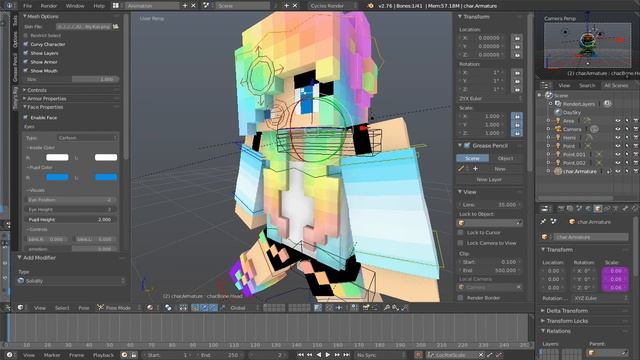Open outliner editor type icon

pyautogui.click(x=545, y=85)
